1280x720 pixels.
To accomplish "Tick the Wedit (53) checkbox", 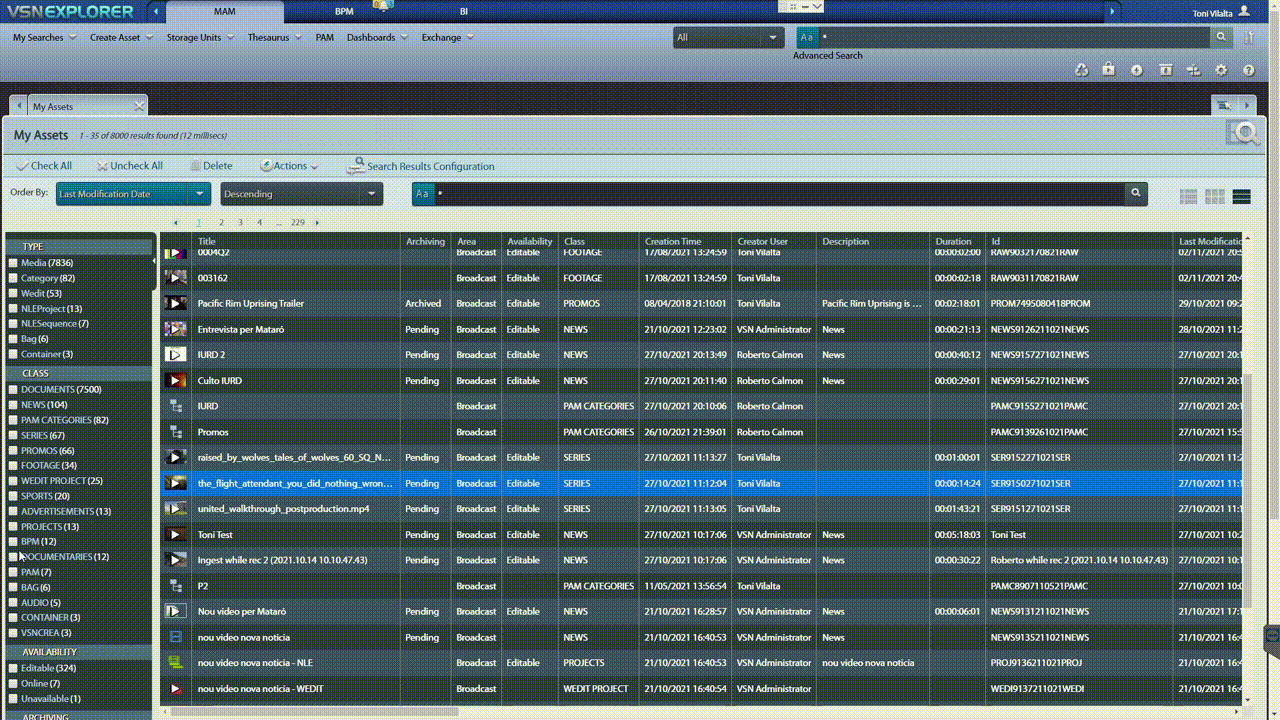I will click(13, 294).
